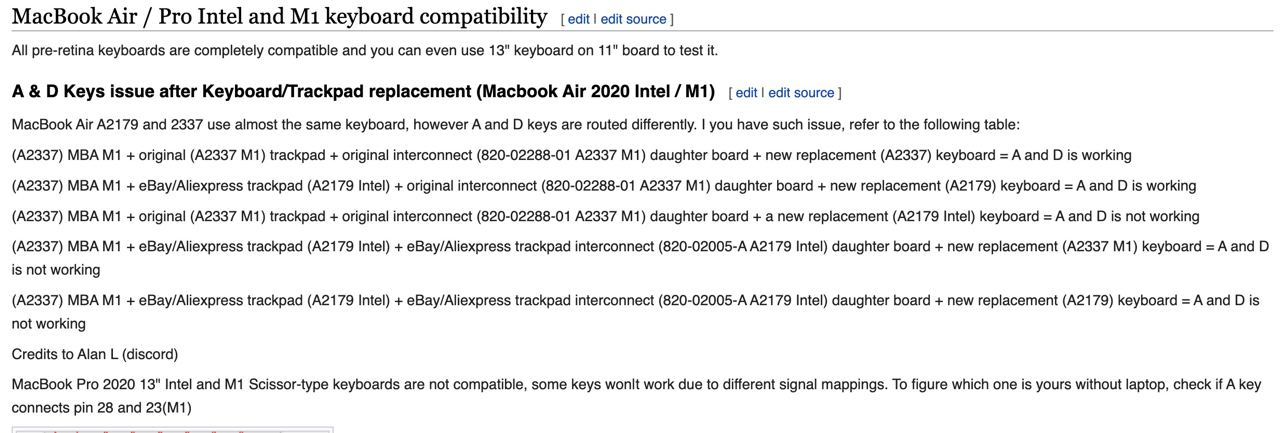Select the "All pre-retina keyboards" sentence
This screenshot has width=1280, height=433.
pos(365,50)
